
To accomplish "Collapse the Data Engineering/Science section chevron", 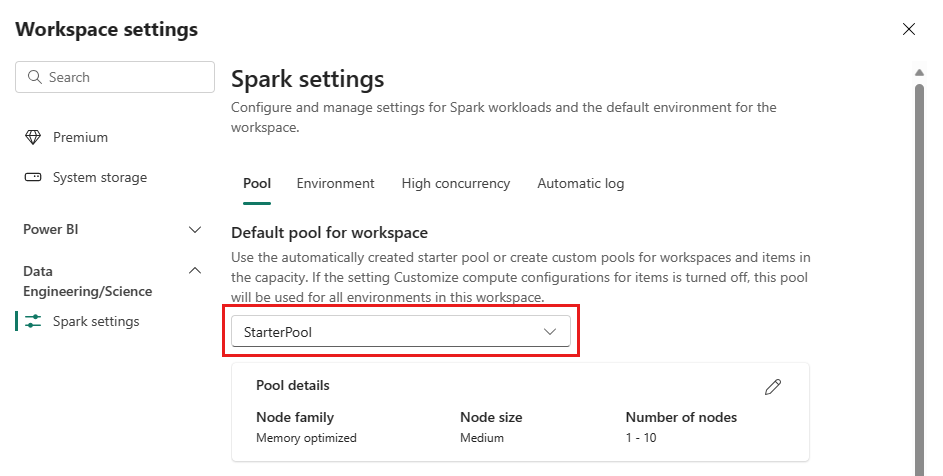I will [x=195, y=271].
